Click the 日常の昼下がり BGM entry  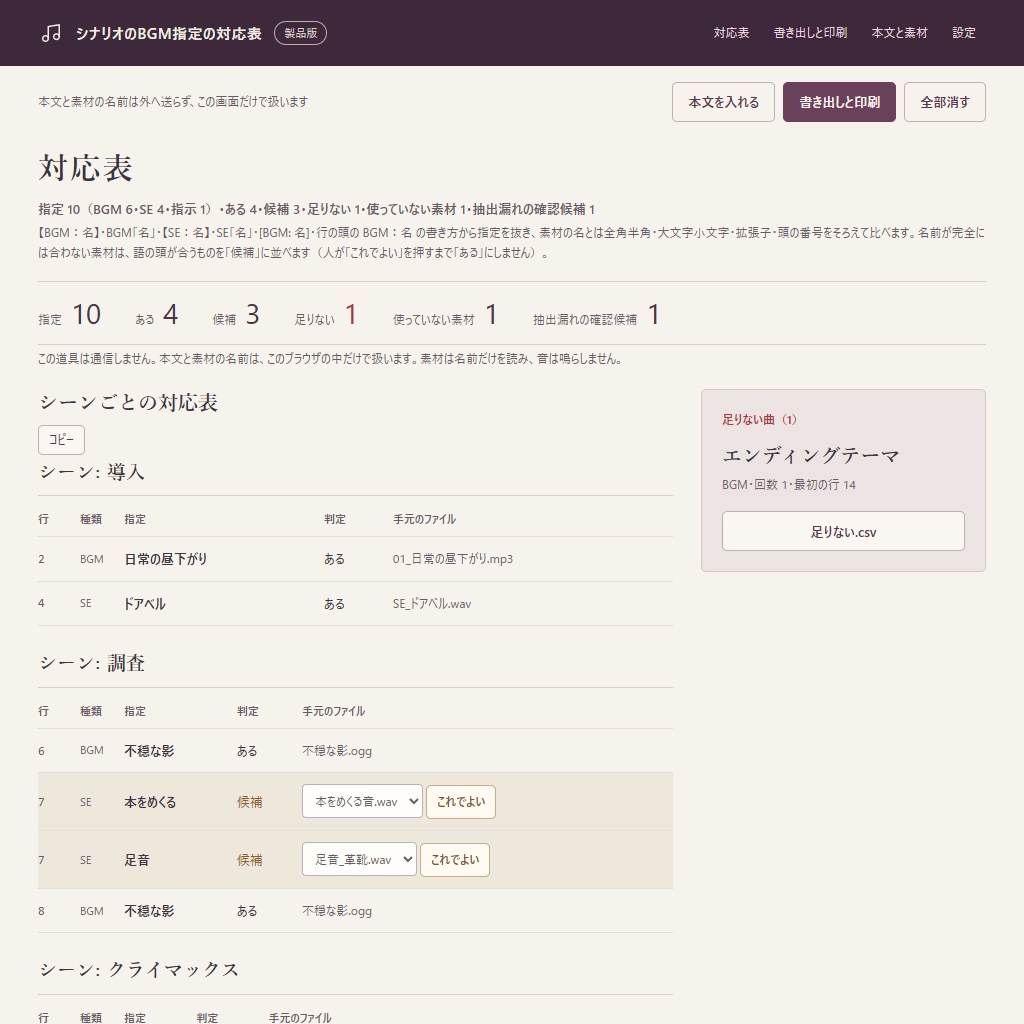pos(166,559)
